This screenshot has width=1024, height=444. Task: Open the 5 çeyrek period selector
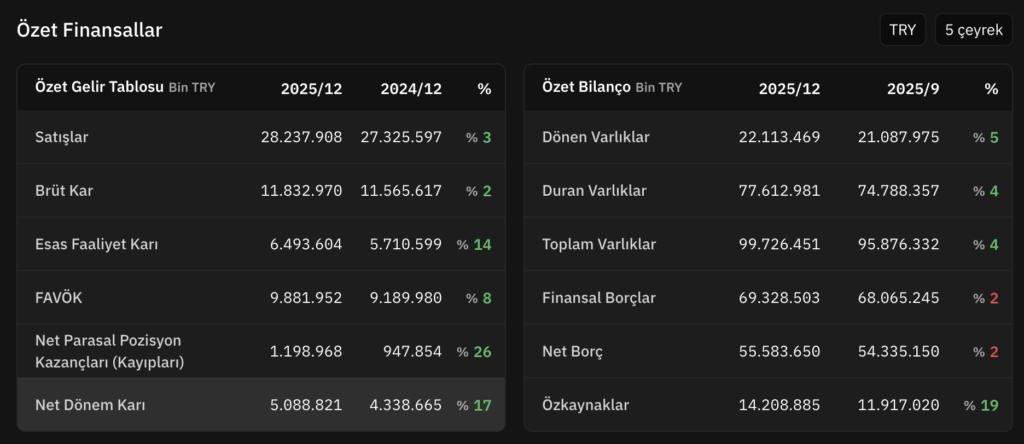[973, 30]
